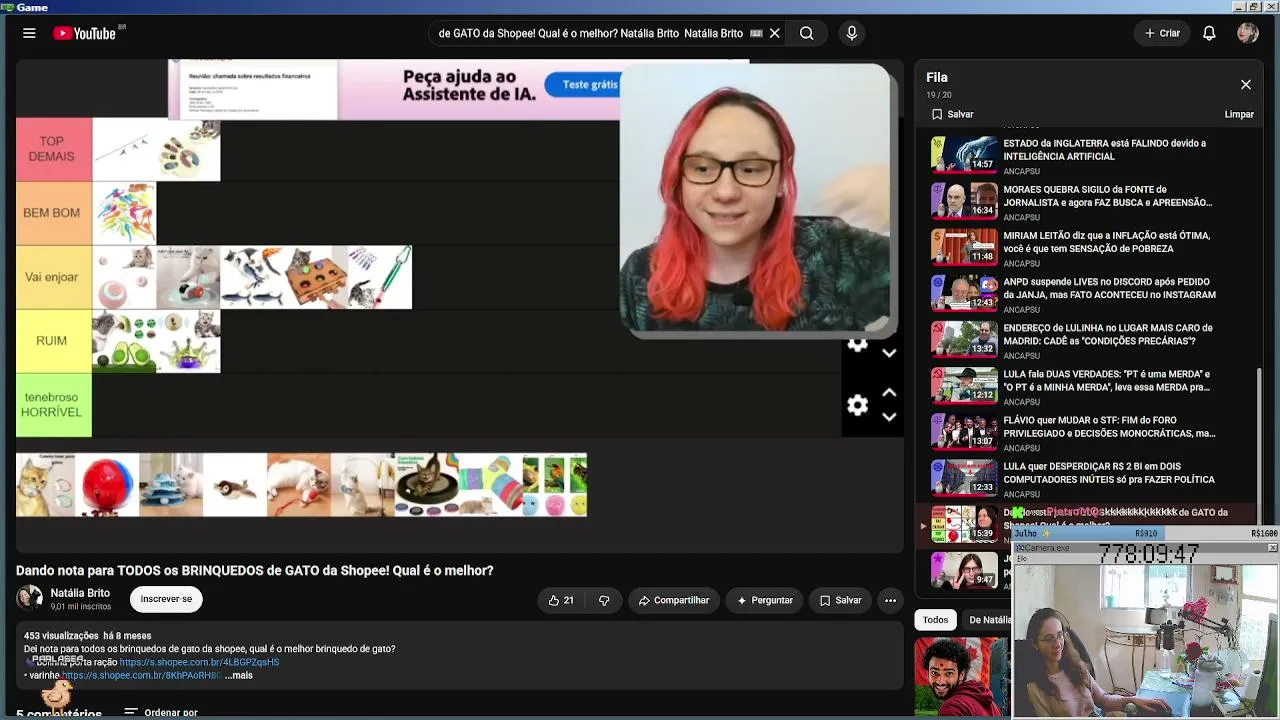Close the Fila queue panel
Screen dimensions: 1280x720
(1246, 85)
